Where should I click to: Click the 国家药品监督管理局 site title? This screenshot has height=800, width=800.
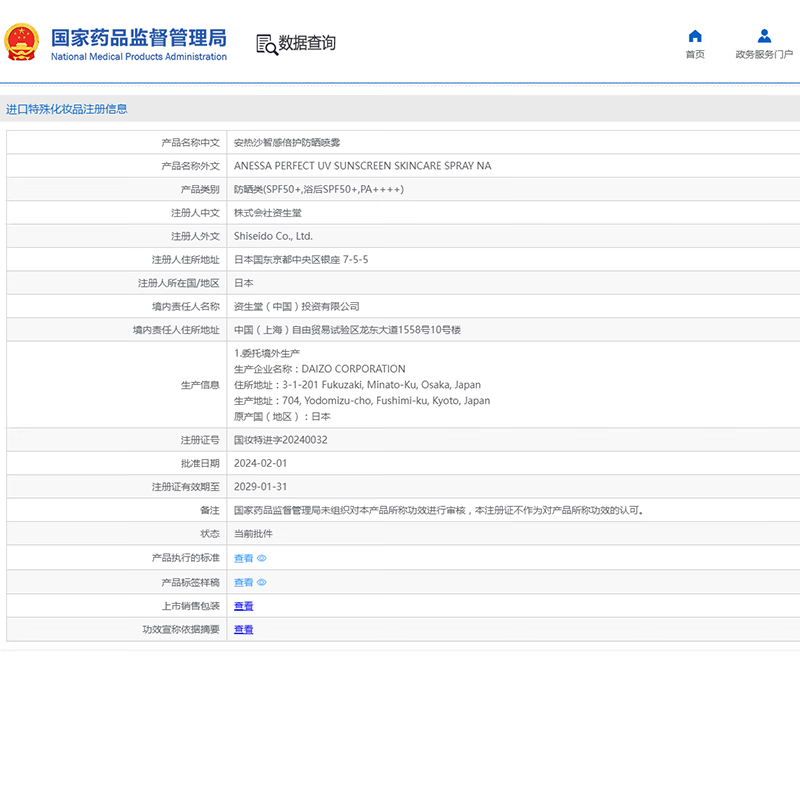tap(139, 38)
